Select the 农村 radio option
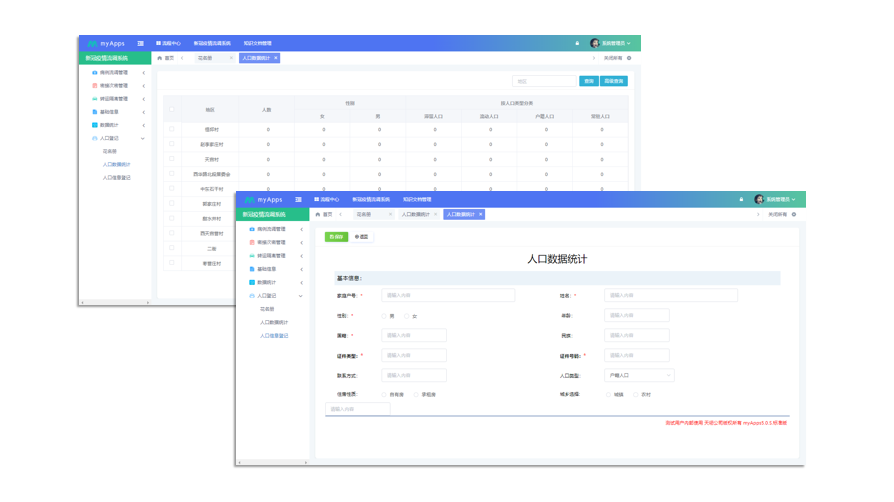Image resolution: width=894 pixels, height=502 pixels. click(635, 395)
